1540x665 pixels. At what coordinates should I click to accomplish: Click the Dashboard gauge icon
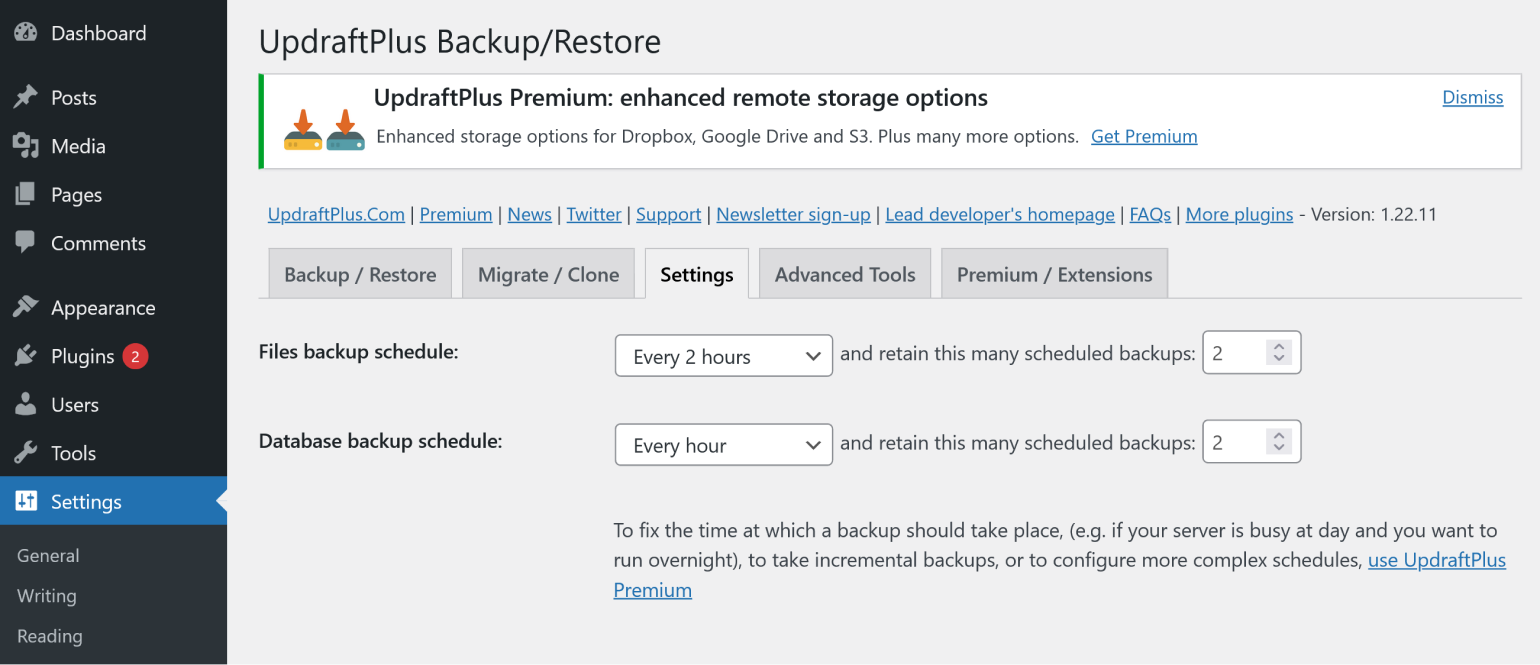point(26,33)
